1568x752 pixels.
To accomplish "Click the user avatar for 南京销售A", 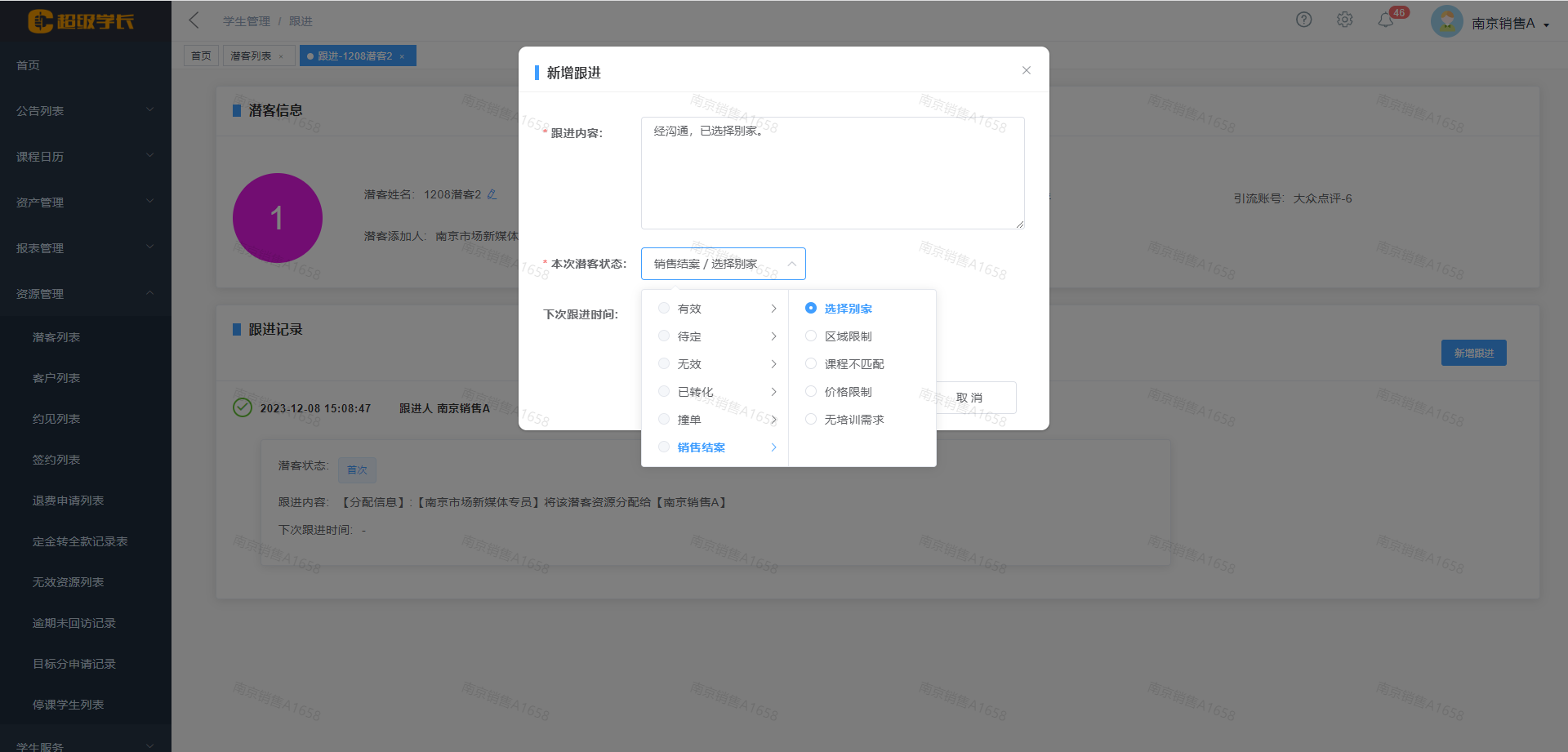I will 1446,22.
